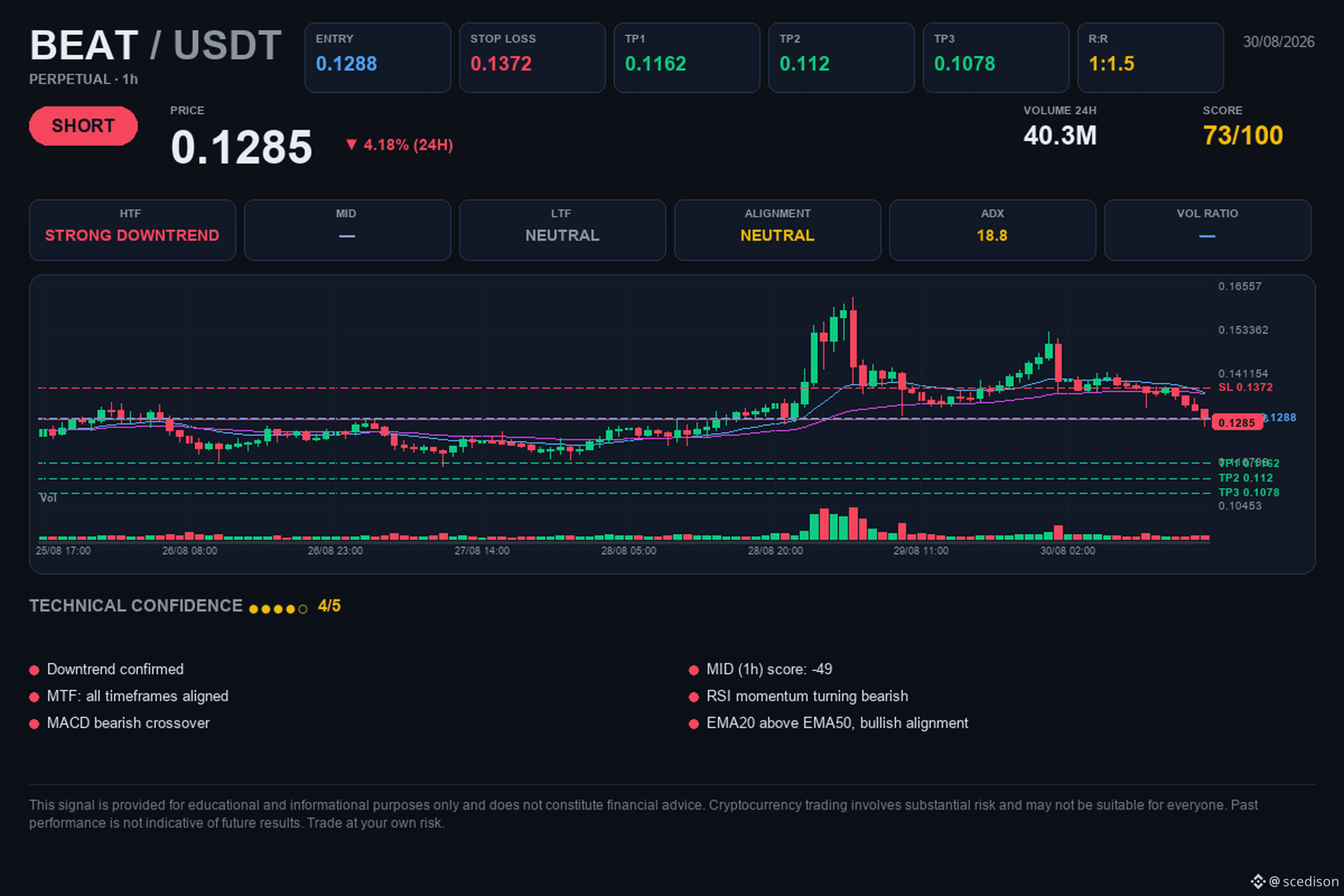Screen dimensions: 1344x896
Task: Select the TP1 card with 0.1162
Action: pos(687,58)
